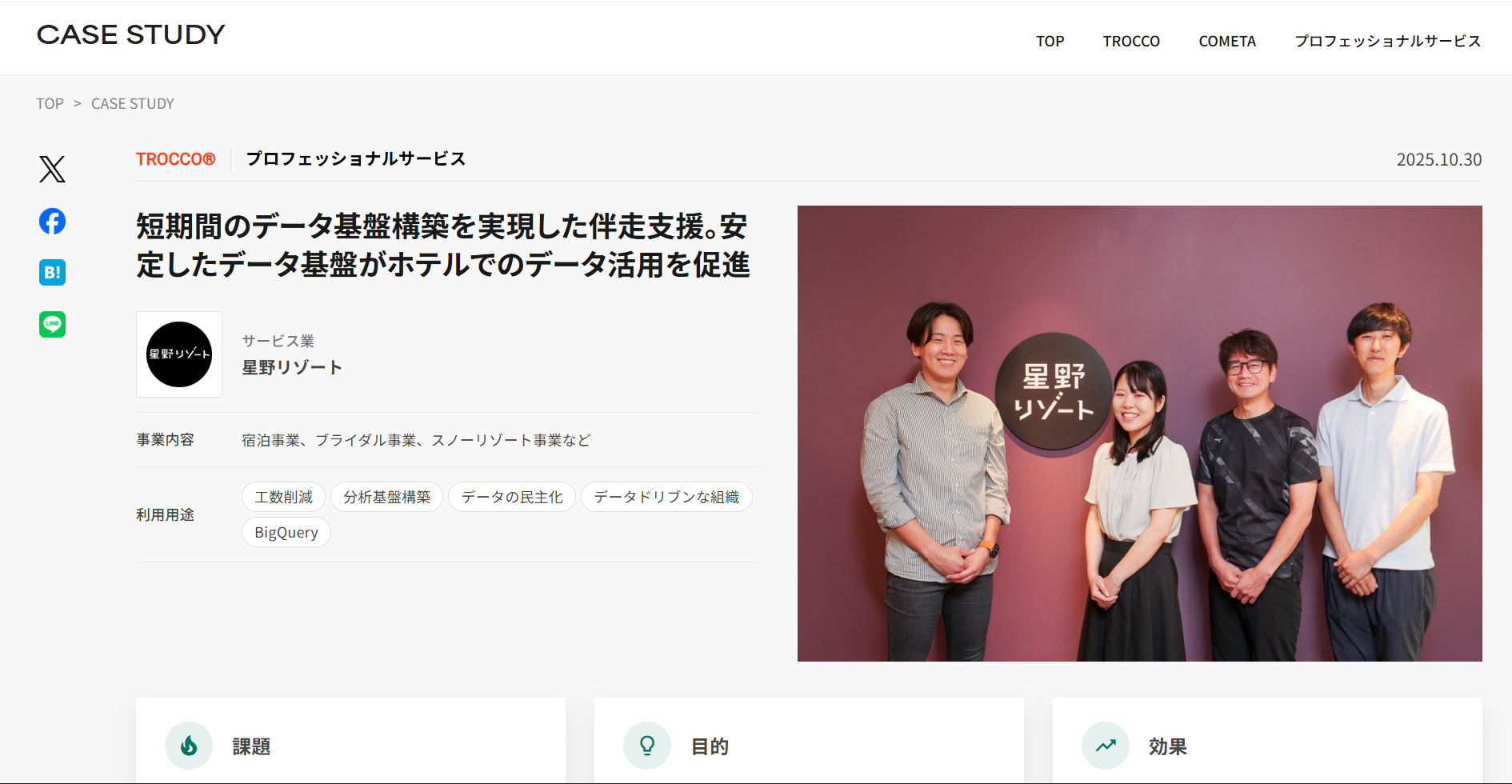Screen dimensions: 1512x784
Task: Click the 星野リゾート round logo
Action: 179,354
